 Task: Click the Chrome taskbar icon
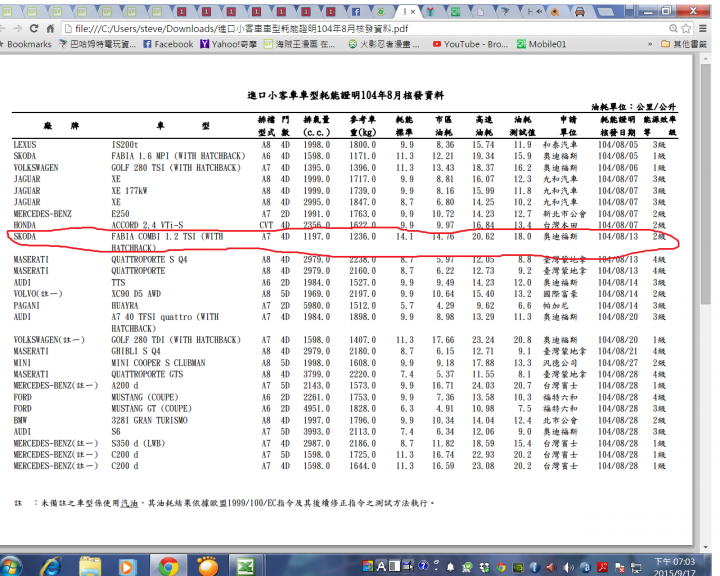click(169, 566)
